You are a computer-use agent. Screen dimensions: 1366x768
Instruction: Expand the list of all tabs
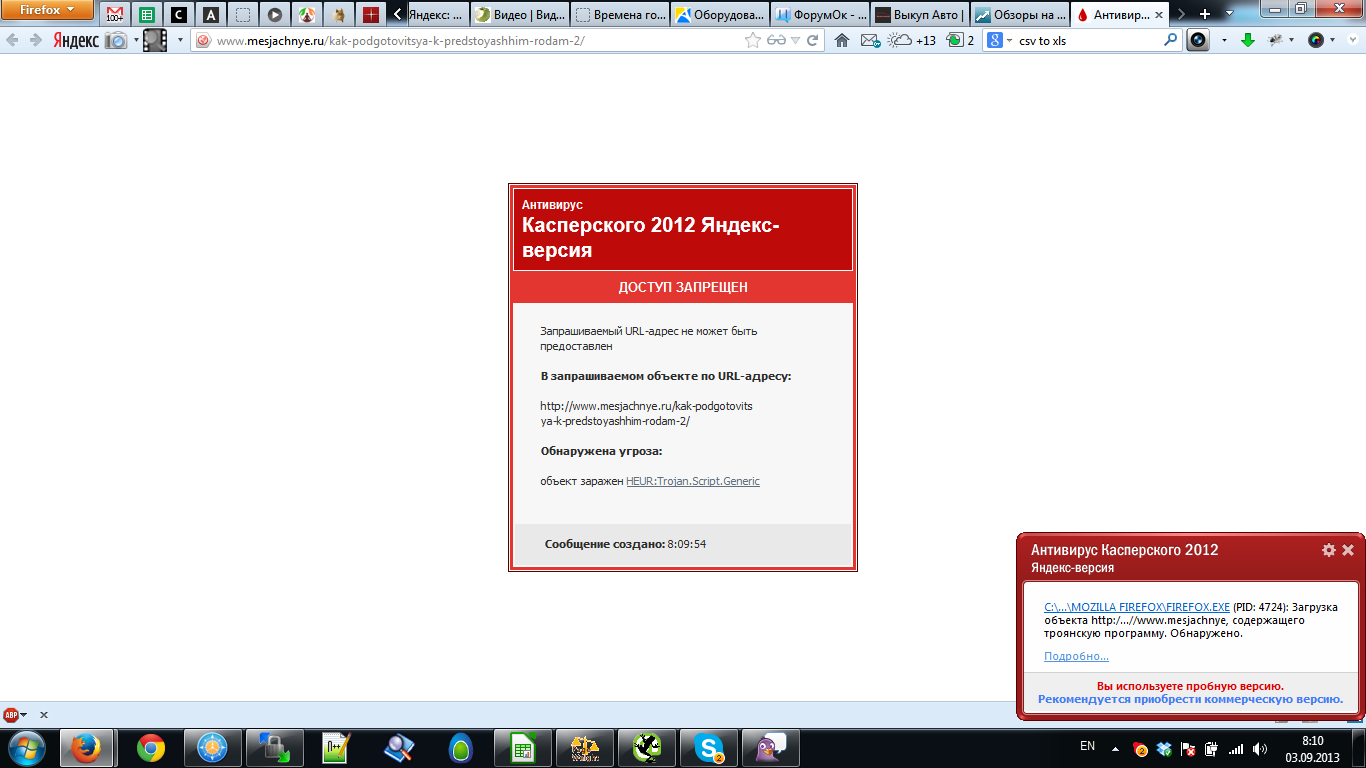pyautogui.click(x=1231, y=14)
